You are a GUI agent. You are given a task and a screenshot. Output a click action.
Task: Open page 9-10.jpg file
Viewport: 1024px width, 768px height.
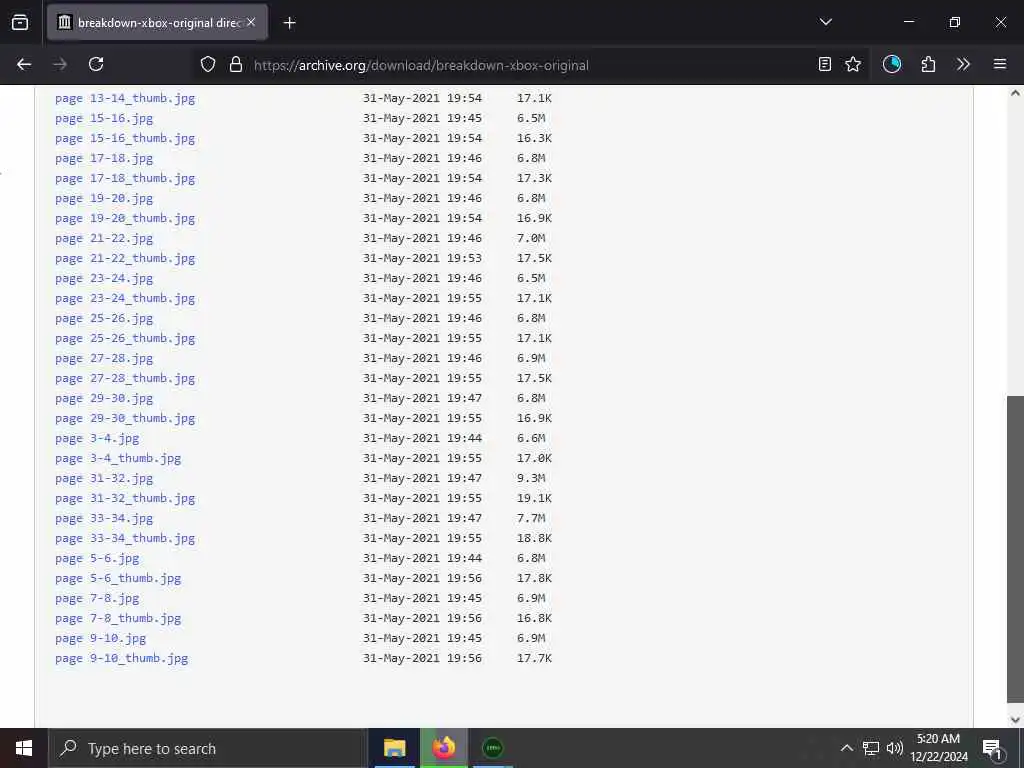coord(100,638)
